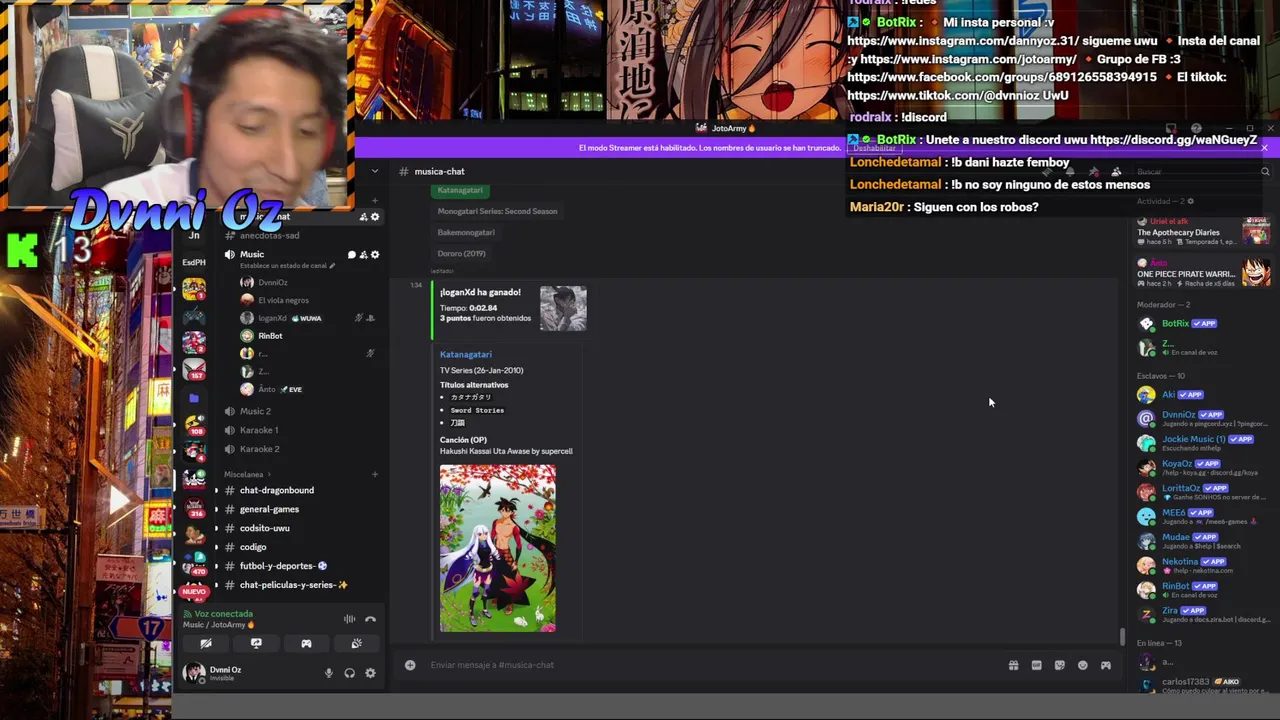Viewport: 1280px width, 720px height.
Task: Collapse the Miscelanea category
Action: pos(247,474)
